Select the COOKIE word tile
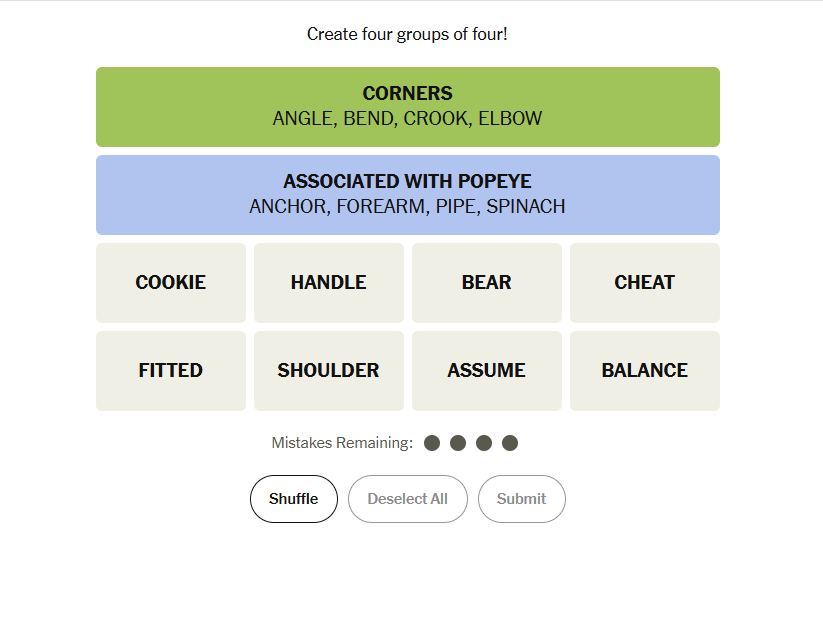 [171, 283]
